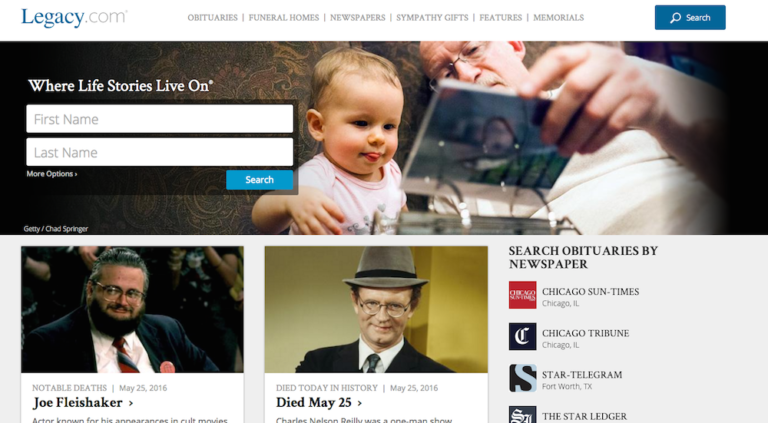This screenshot has width=768, height=423.
Task: Open the Died May 25 headline link
Action: (319, 402)
